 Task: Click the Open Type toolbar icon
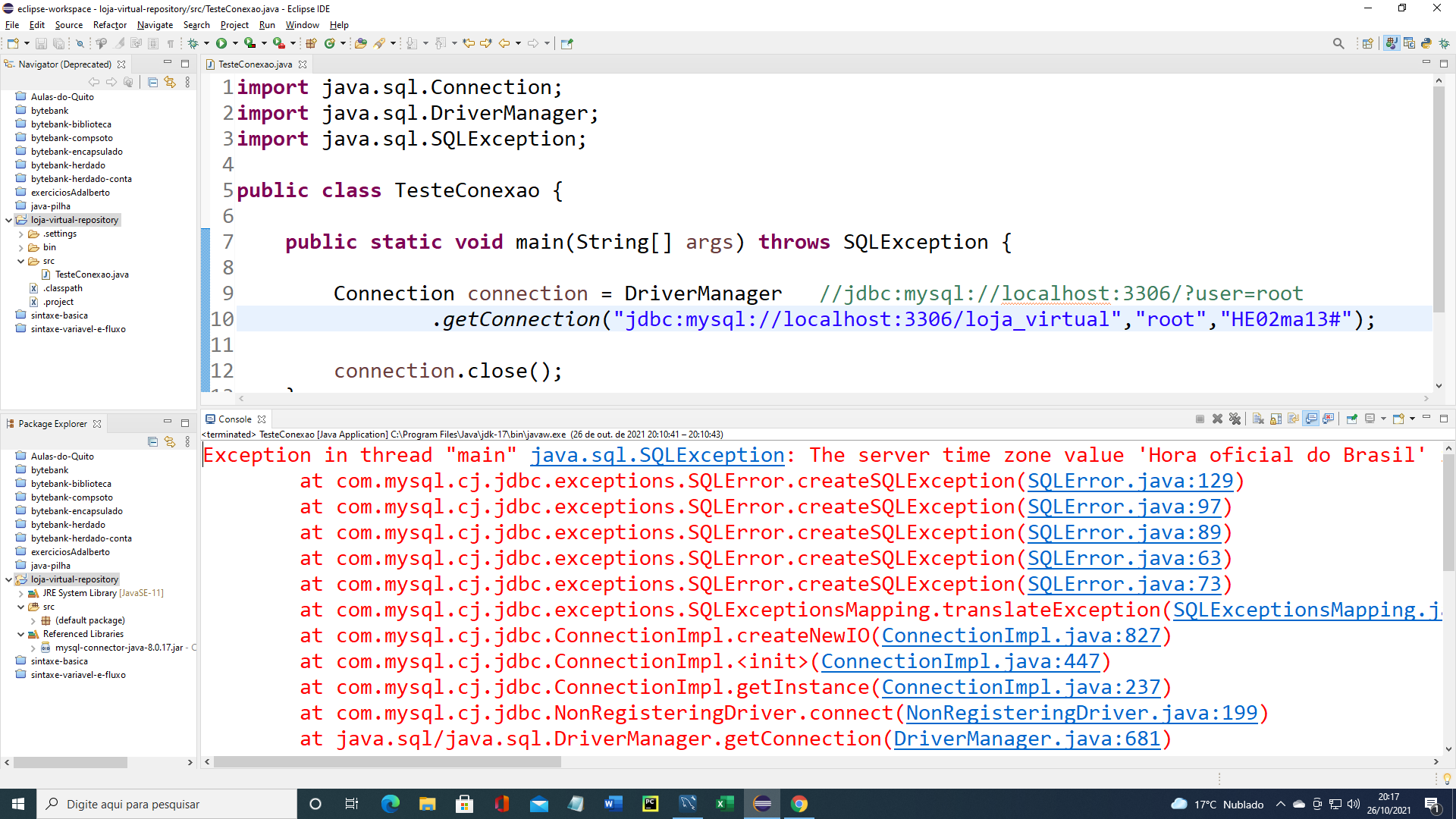(361, 43)
